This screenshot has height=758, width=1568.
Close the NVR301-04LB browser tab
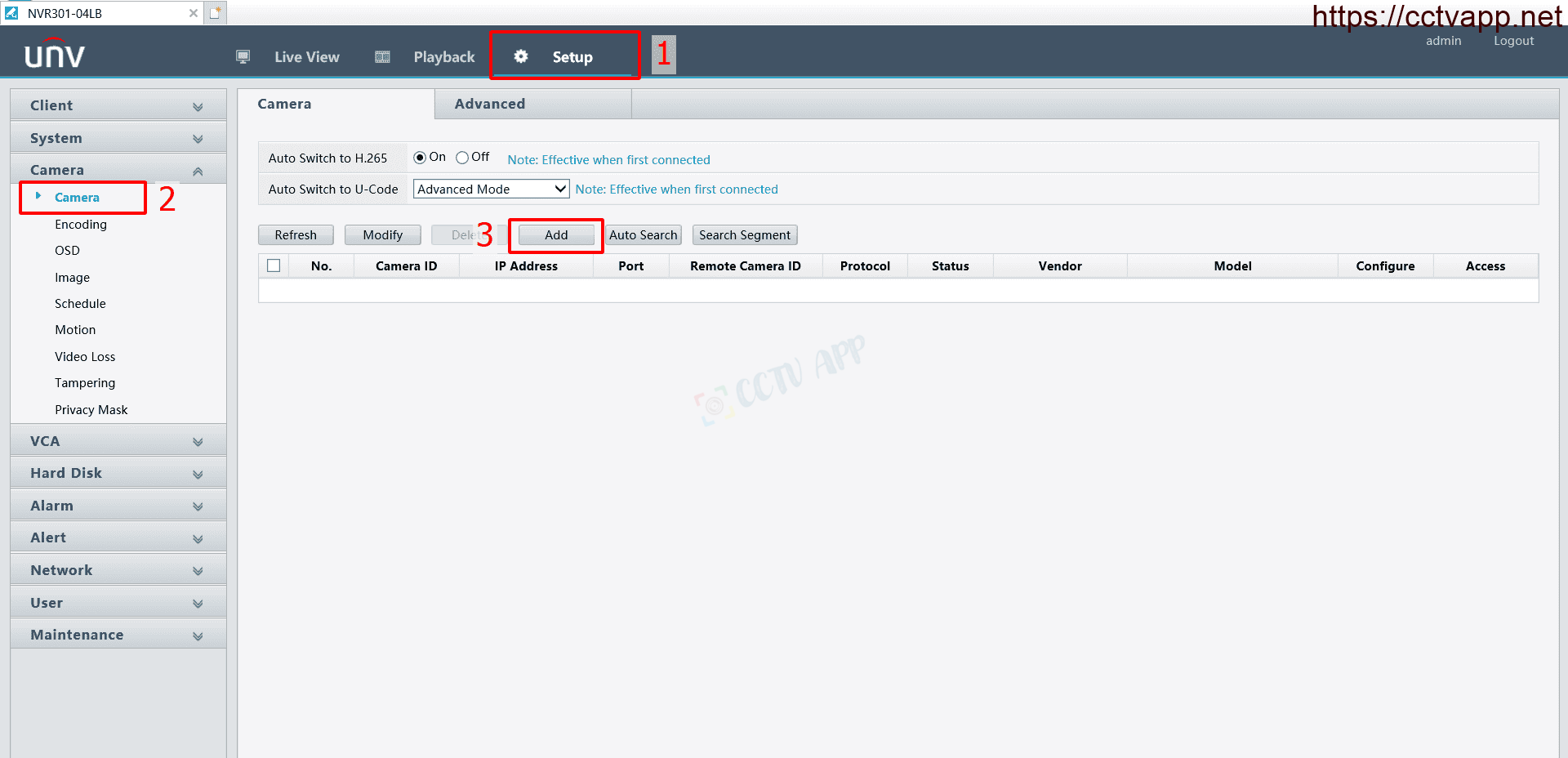tap(194, 13)
